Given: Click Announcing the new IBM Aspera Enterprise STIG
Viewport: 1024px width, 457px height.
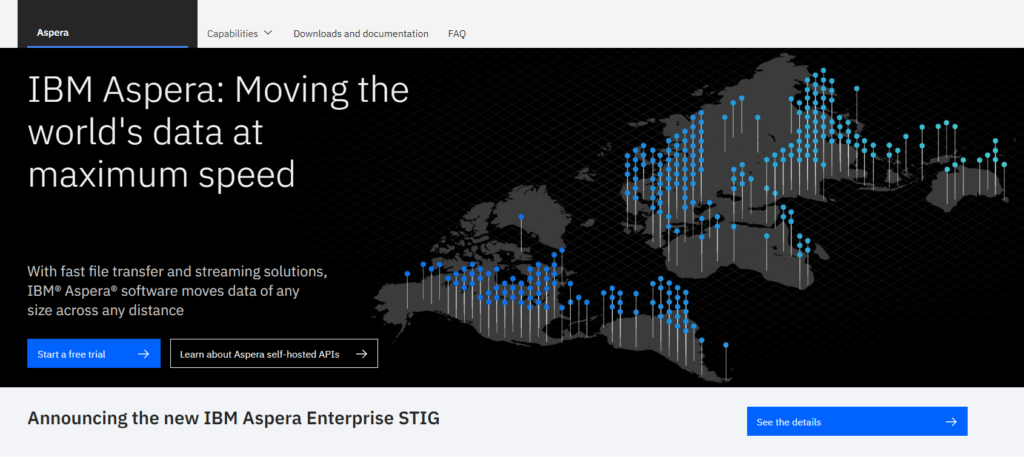Looking at the screenshot, I should [233, 418].
